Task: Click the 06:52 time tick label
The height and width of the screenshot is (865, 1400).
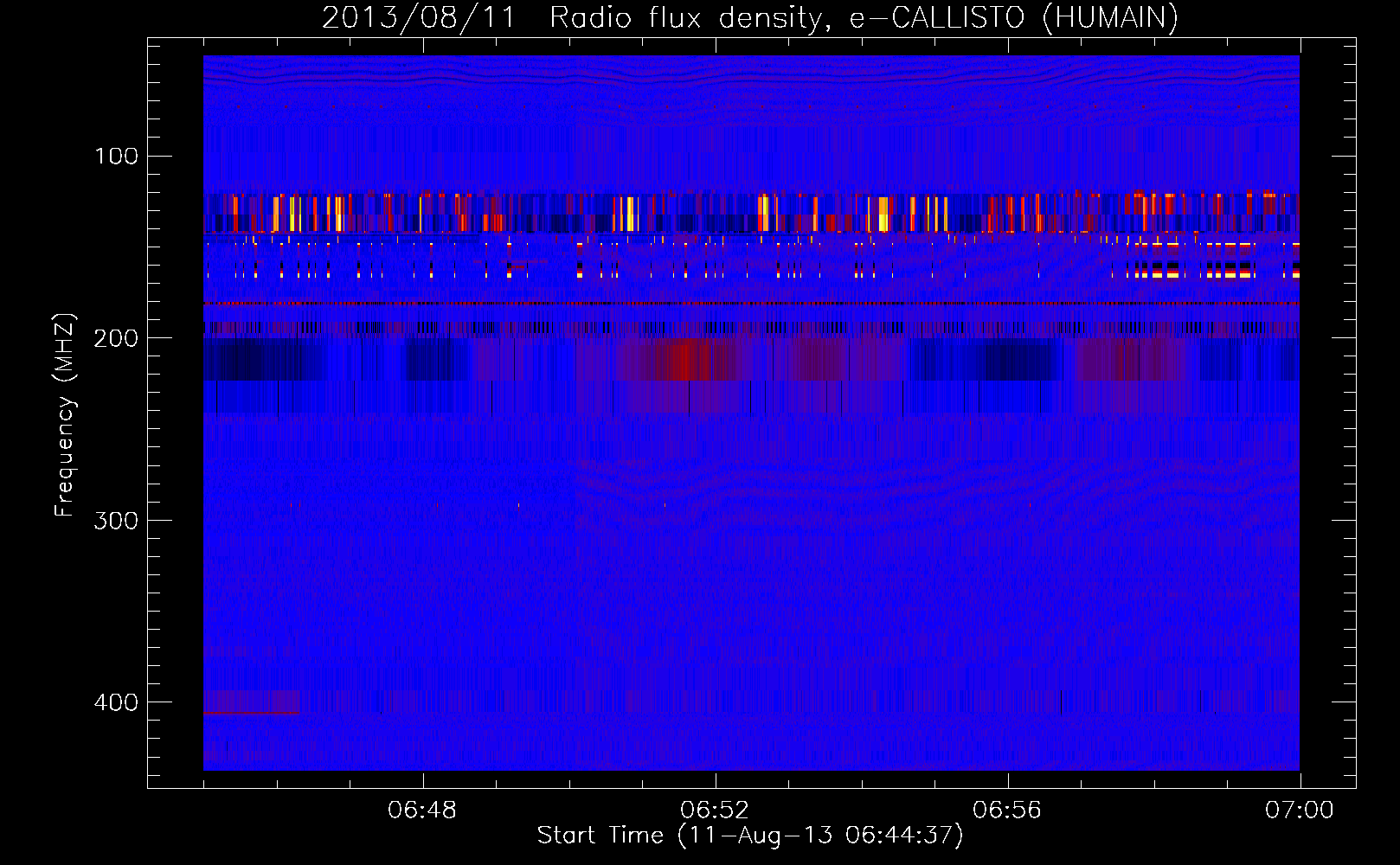Action: [x=715, y=811]
